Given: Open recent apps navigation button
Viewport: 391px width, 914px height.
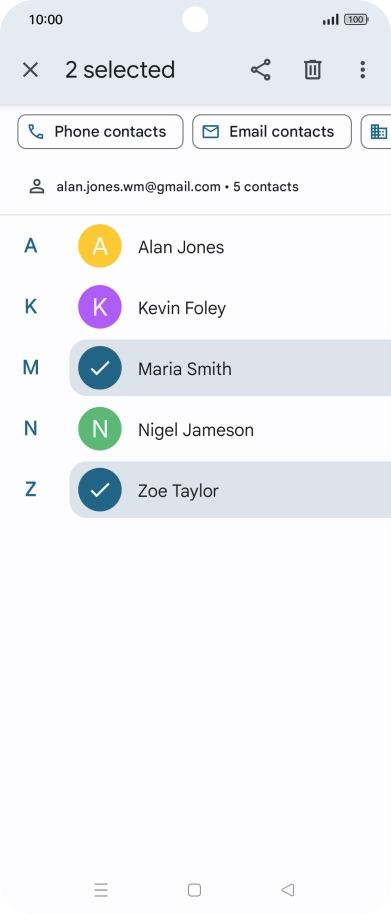Looking at the screenshot, I should (101, 890).
